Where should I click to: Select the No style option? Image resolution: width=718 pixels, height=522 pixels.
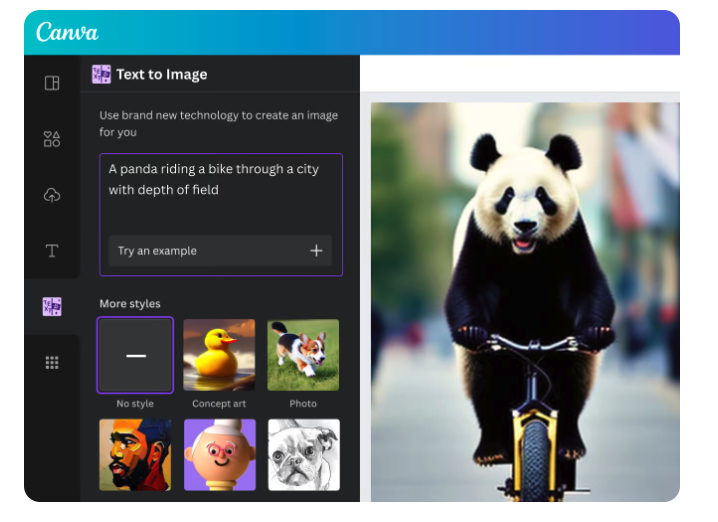135,355
